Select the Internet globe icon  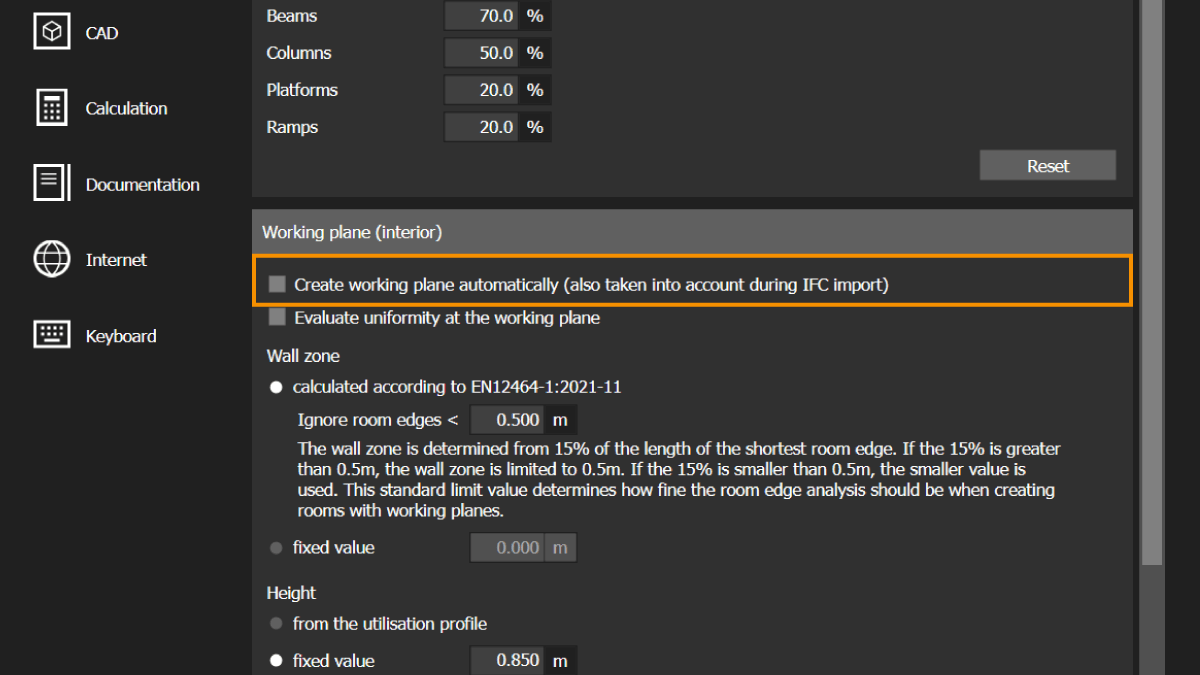point(52,259)
